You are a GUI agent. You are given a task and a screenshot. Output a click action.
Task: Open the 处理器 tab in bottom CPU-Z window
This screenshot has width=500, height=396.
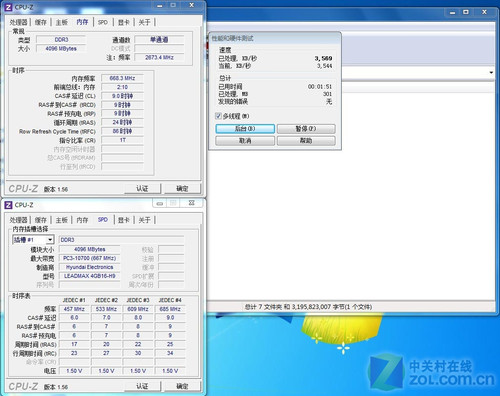click(x=18, y=220)
